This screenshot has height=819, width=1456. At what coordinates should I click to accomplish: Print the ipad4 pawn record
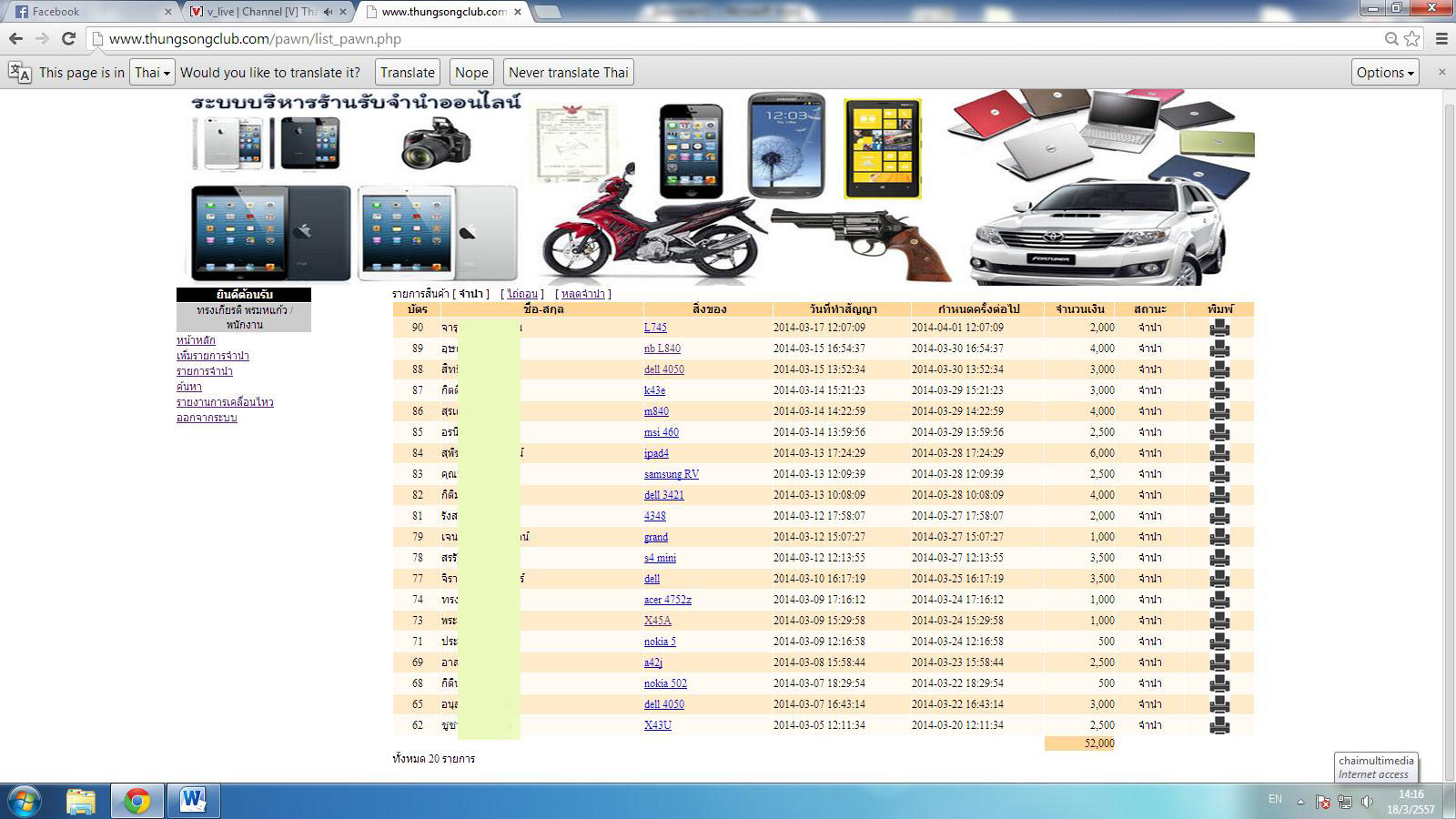tap(1219, 453)
